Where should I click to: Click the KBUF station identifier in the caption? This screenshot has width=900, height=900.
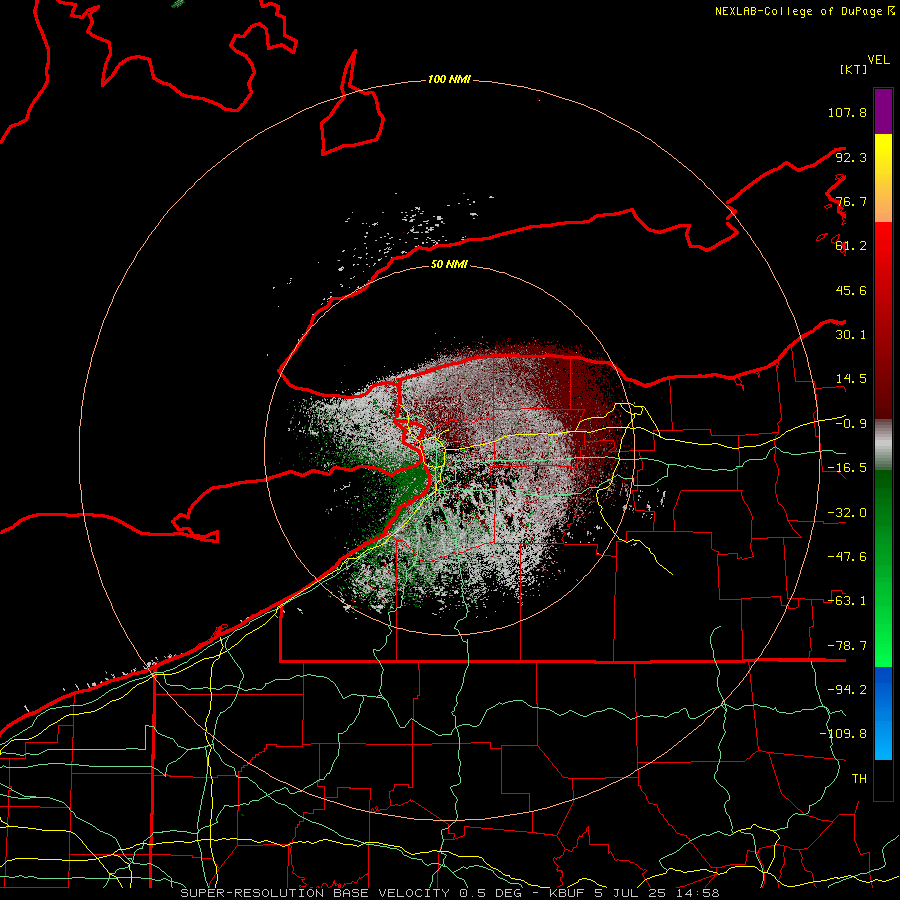[565, 893]
